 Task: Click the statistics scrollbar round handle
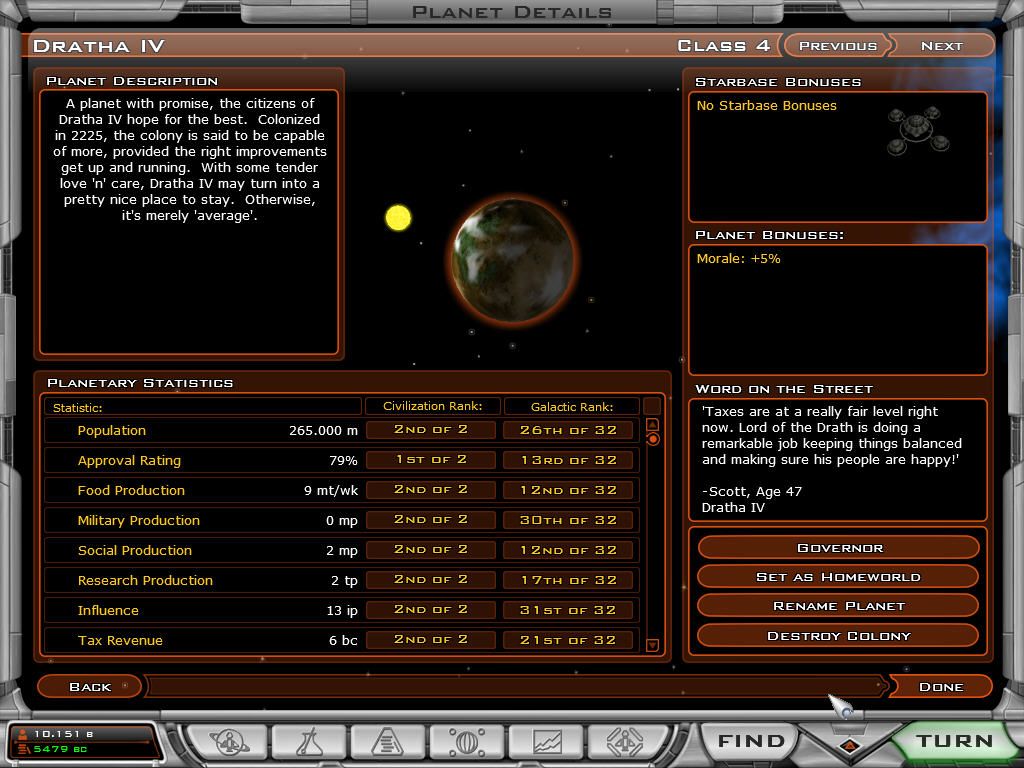tap(653, 439)
